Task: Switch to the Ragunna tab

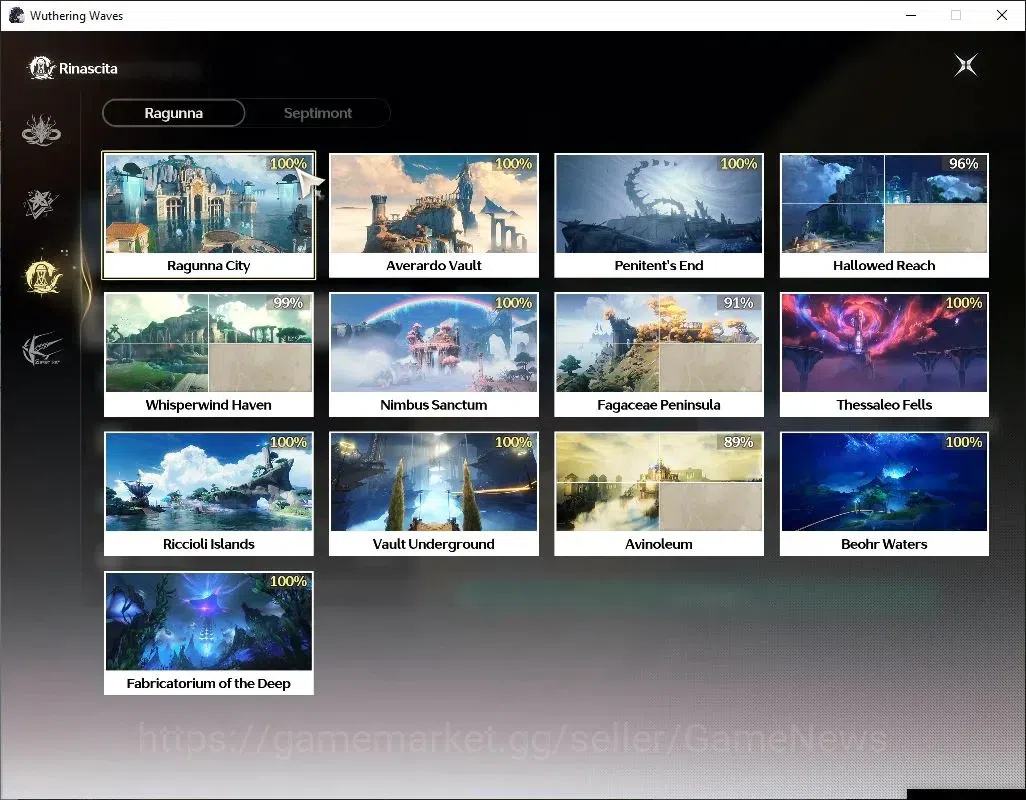Action: pos(173,113)
